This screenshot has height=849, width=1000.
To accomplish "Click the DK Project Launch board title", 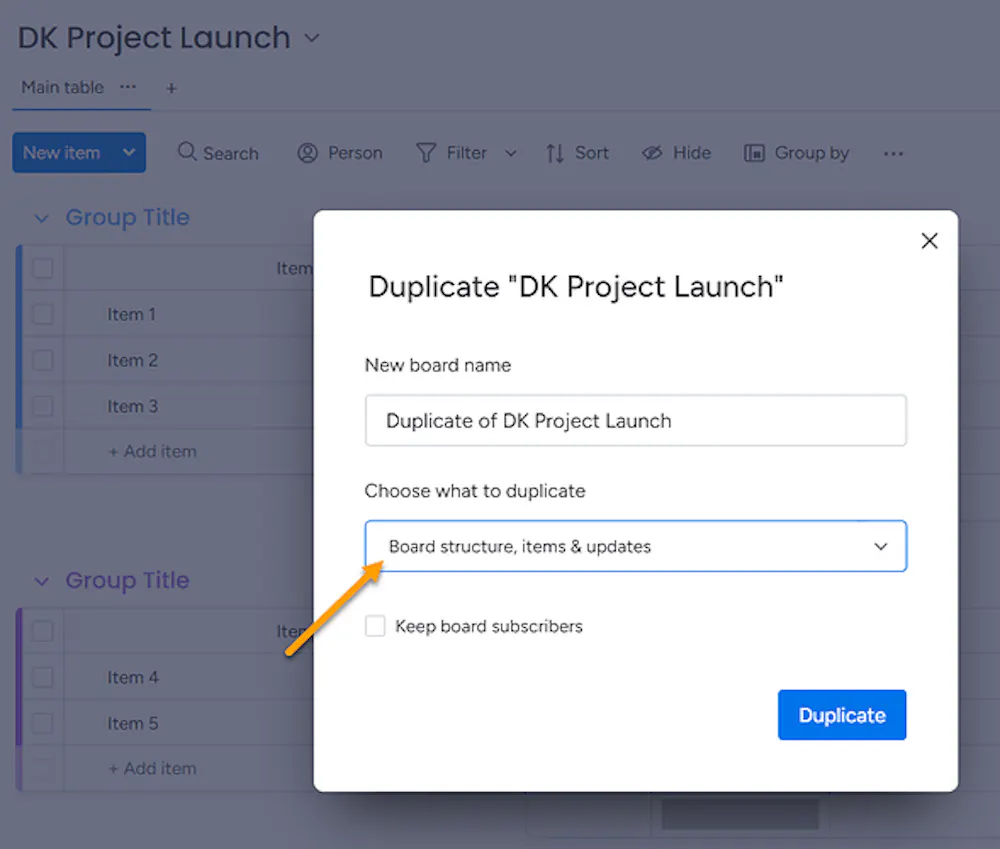I will coord(154,38).
